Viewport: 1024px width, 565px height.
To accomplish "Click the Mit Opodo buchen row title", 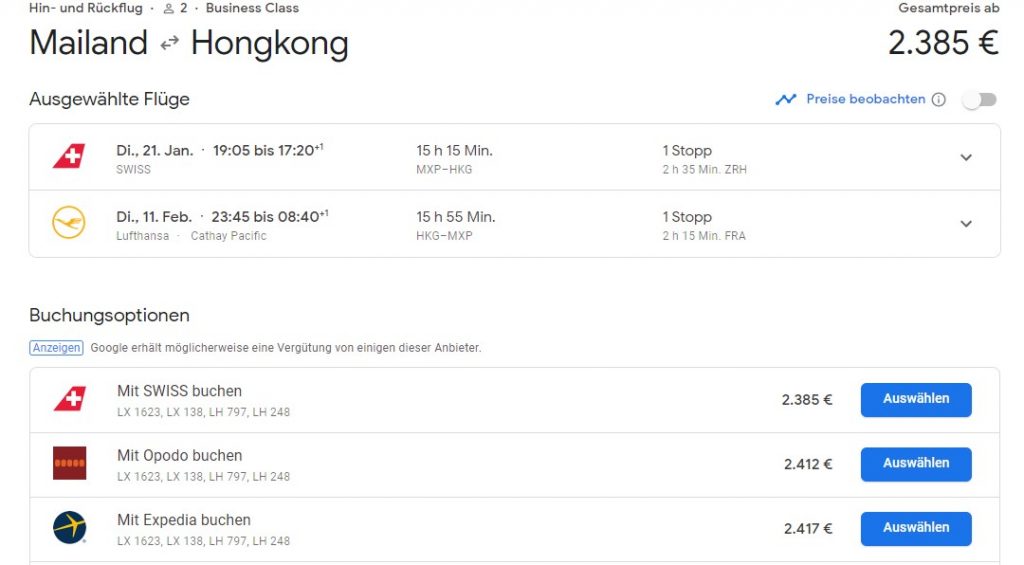I will point(179,455).
